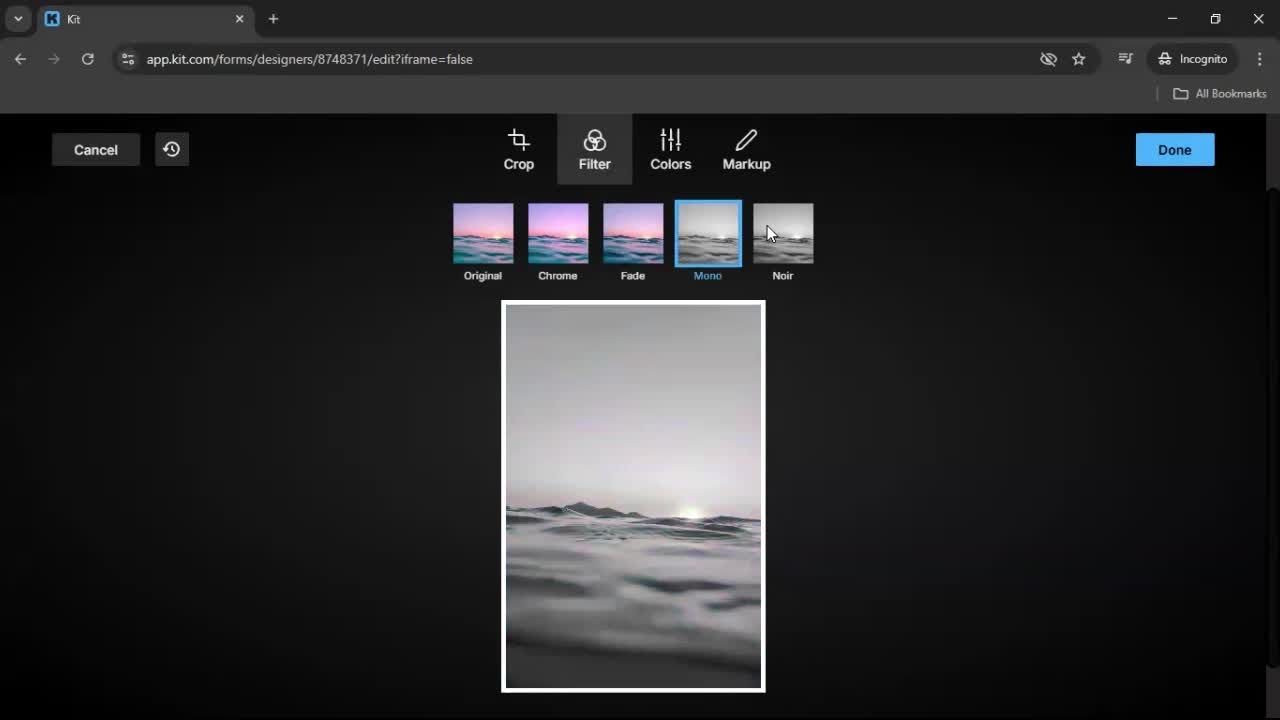Open a new browser tab
The height and width of the screenshot is (720, 1280).
[273, 18]
